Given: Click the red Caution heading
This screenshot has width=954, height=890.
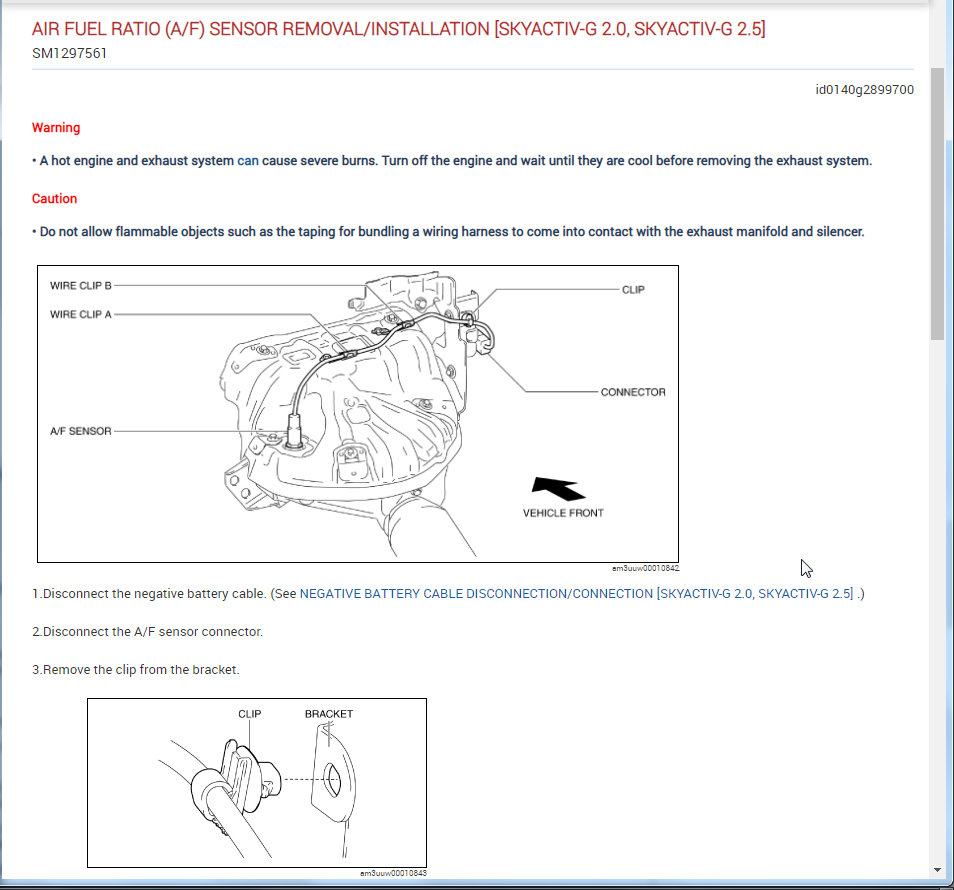Looking at the screenshot, I should [x=54, y=199].
